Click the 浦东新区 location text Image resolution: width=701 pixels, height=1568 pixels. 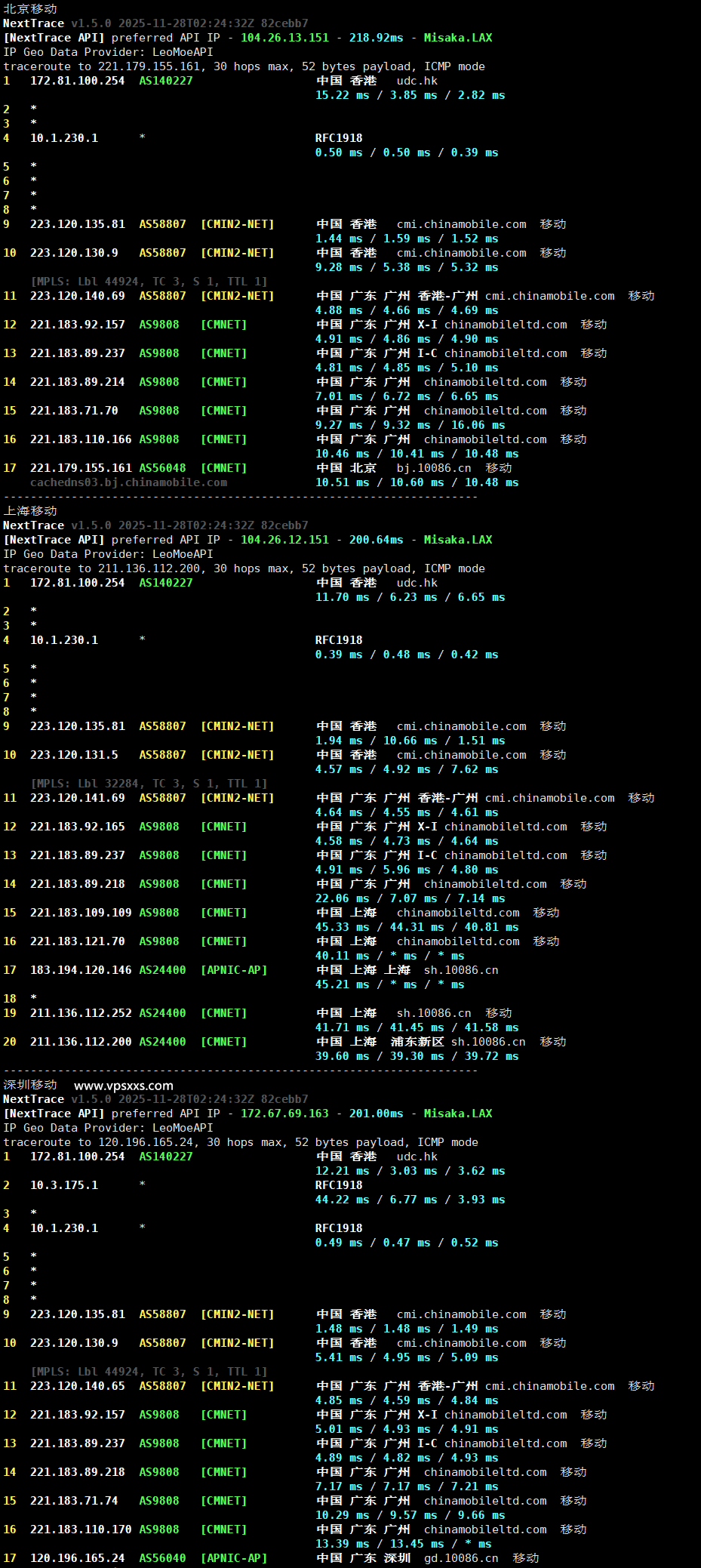point(417,1042)
